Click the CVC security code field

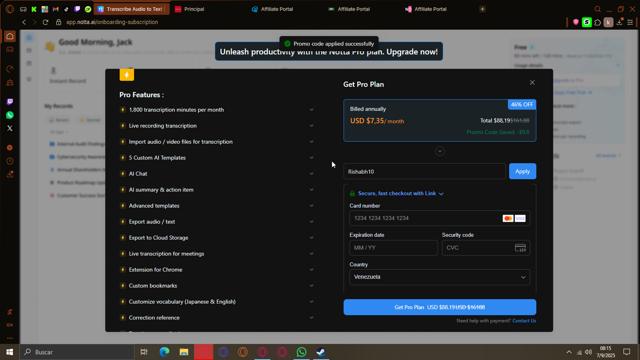[x=485, y=248]
